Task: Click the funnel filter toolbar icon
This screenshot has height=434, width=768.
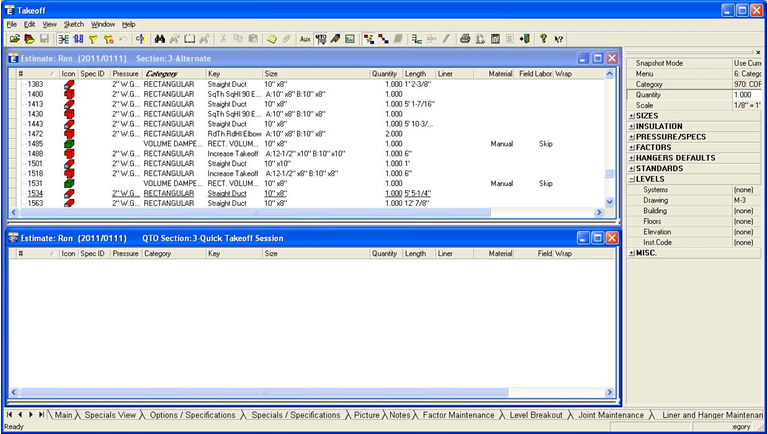Action: (93, 39)
